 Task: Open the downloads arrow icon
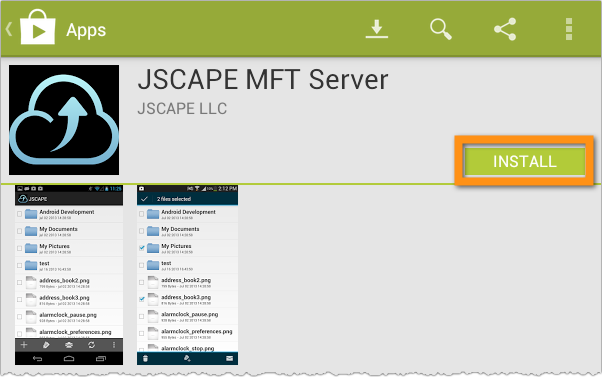pos(377,29)
